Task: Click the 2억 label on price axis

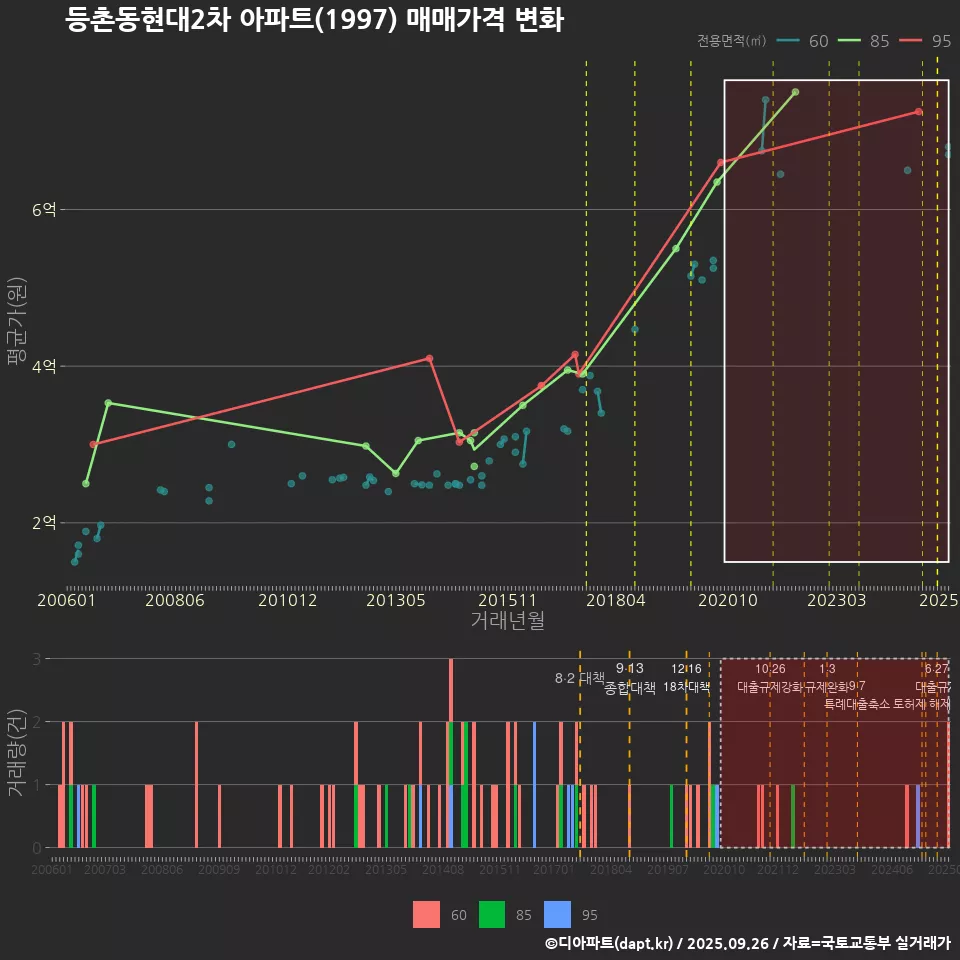Action: 44,523
